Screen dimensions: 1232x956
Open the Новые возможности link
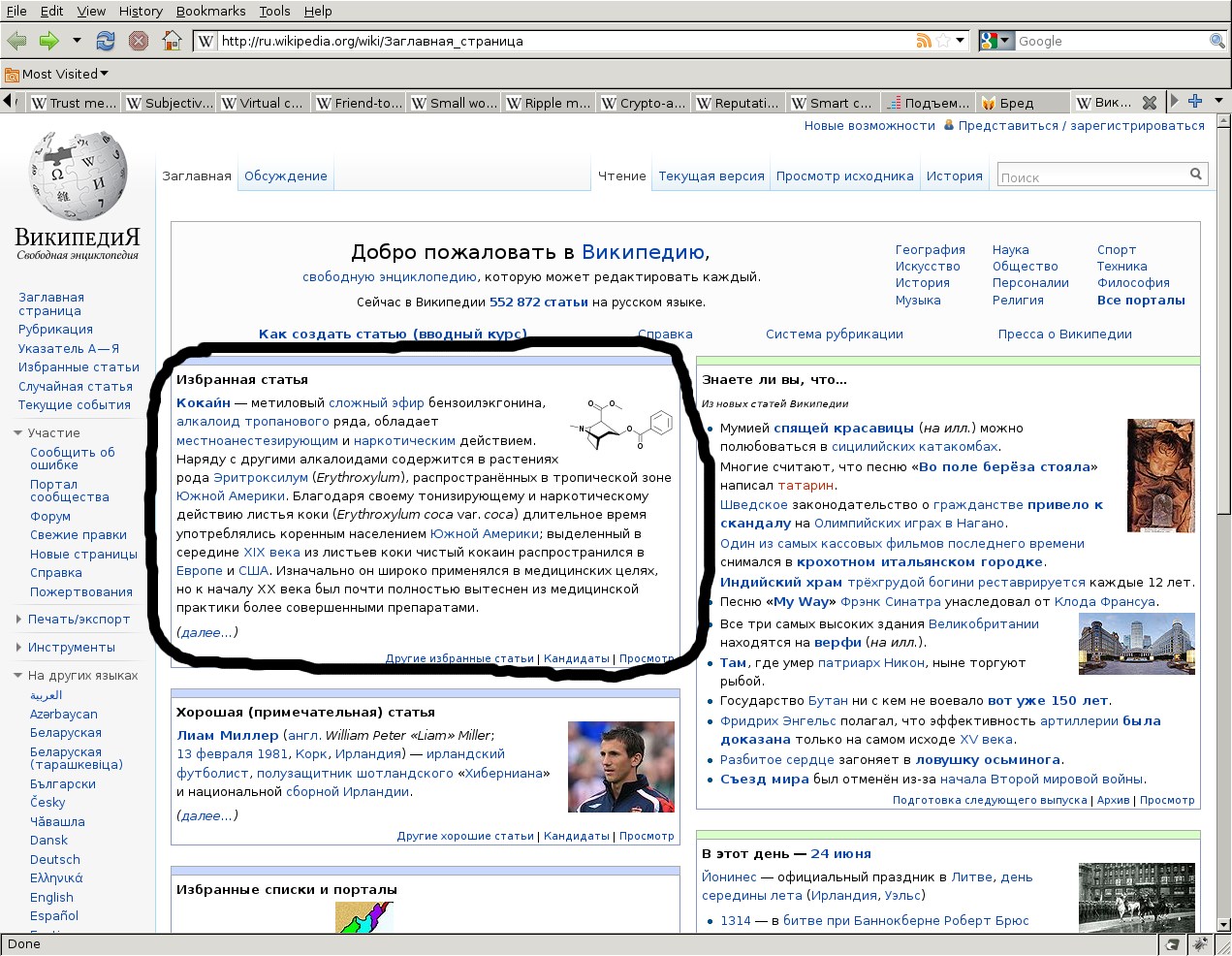click(869, 125)
